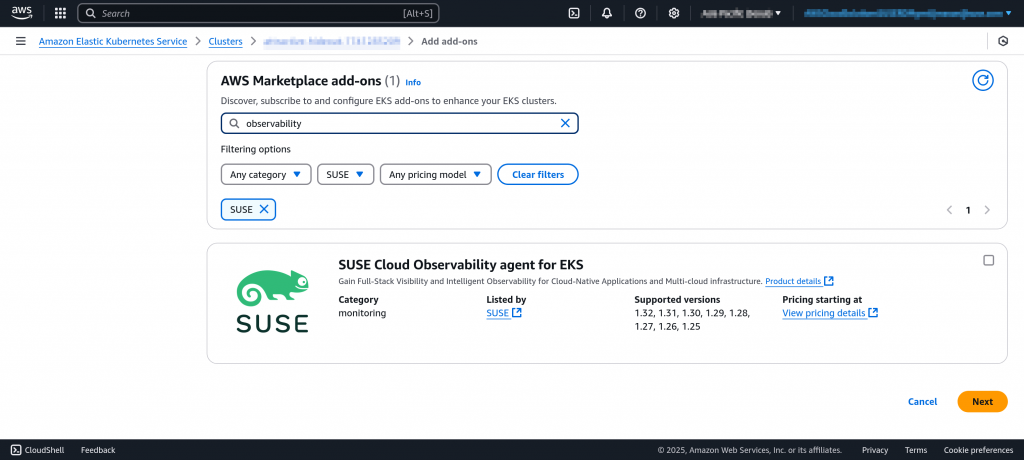The image size is (1024, 460).
Task: Click the Clear filters button
Action: click(x=537, y=174)
